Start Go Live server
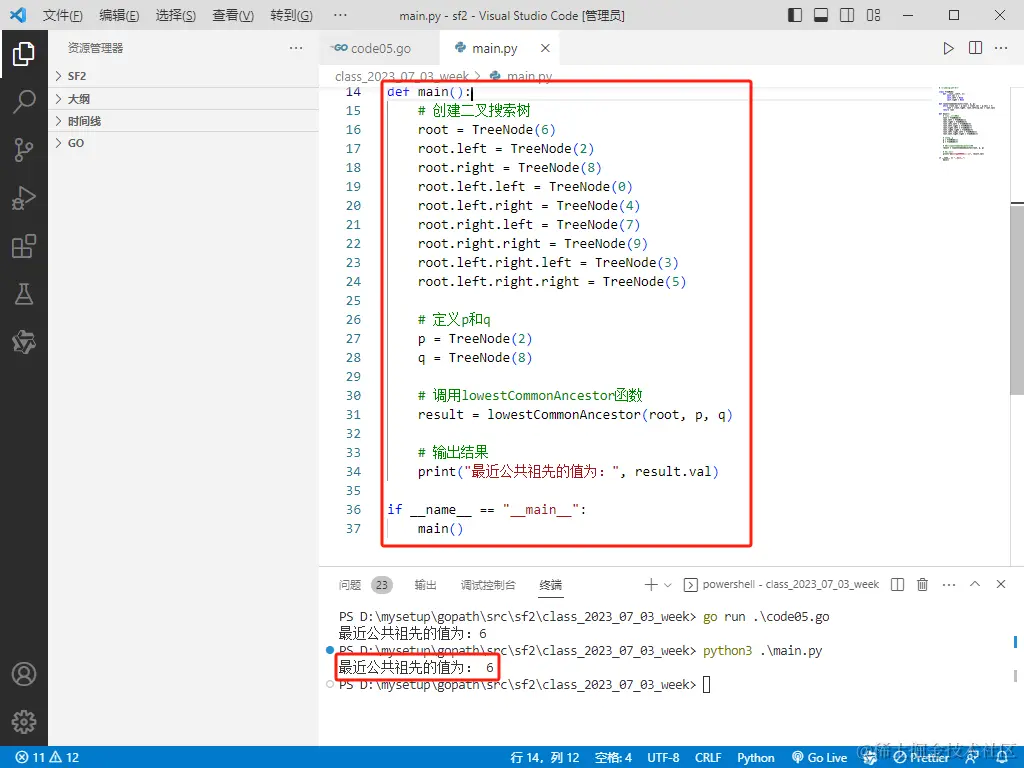The width and height of the screenshot is (1024, 768). (820, 758)
